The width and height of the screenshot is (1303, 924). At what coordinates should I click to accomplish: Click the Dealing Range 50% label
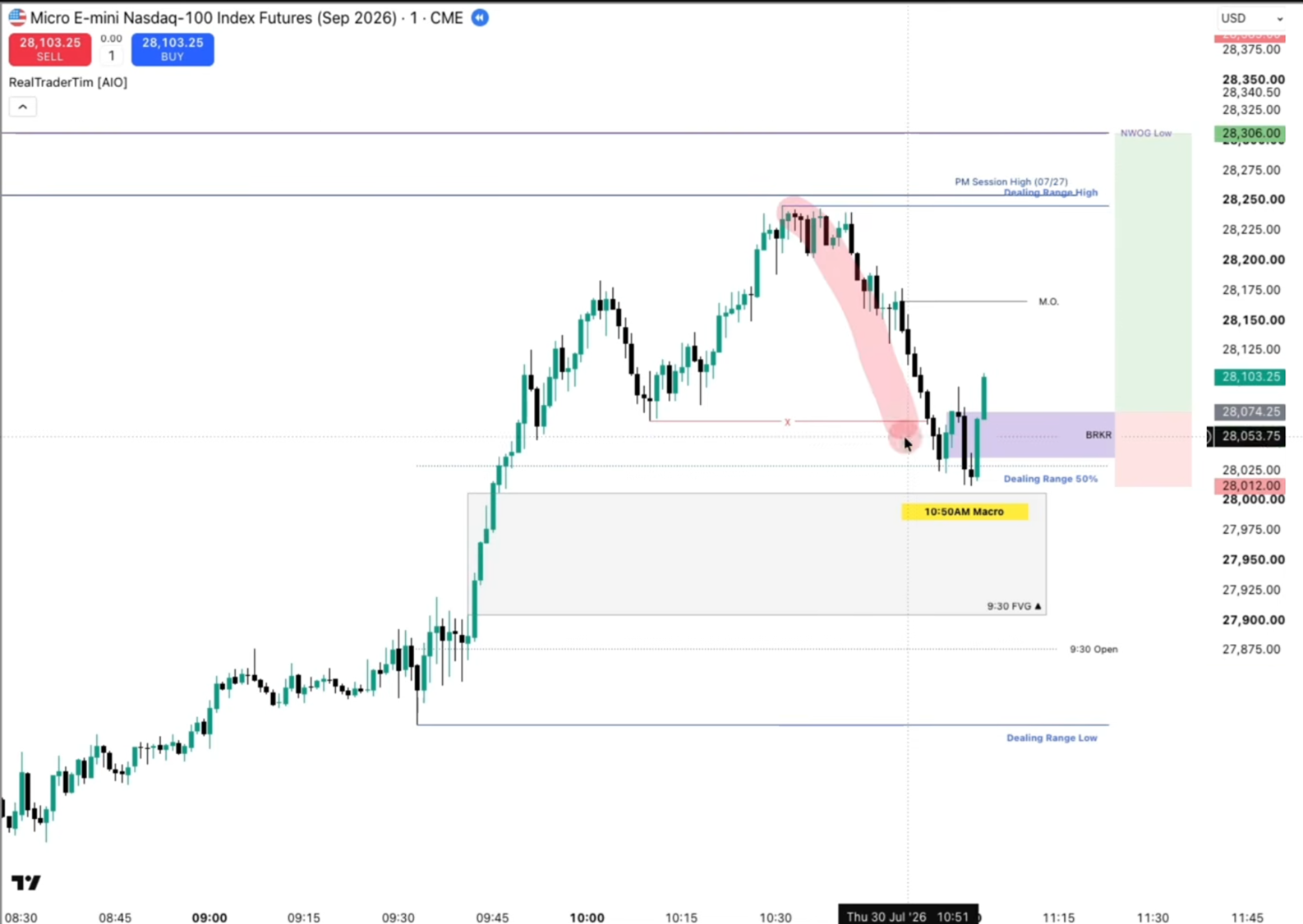[x=1050, y=479]
